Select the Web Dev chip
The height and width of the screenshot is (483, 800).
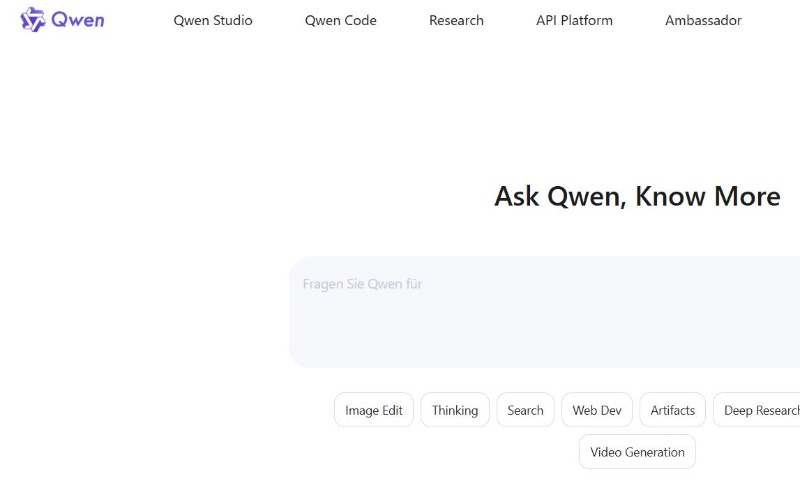[596, 410]
